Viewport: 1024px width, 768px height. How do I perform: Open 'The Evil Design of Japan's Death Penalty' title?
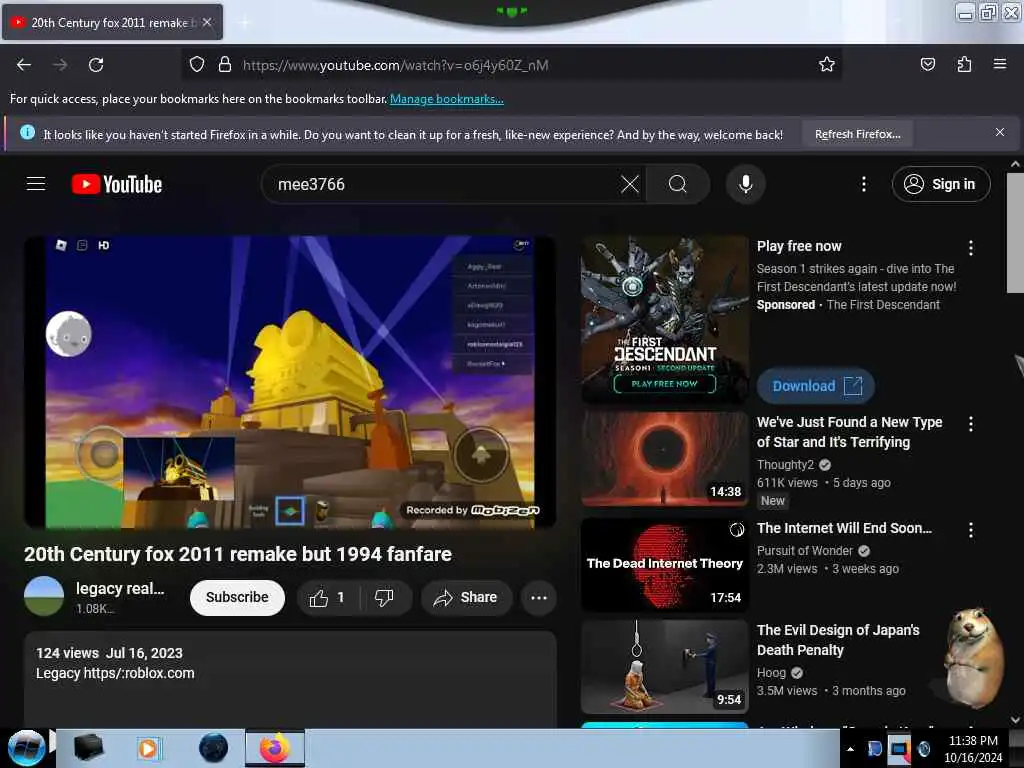[x=838, y=640]
